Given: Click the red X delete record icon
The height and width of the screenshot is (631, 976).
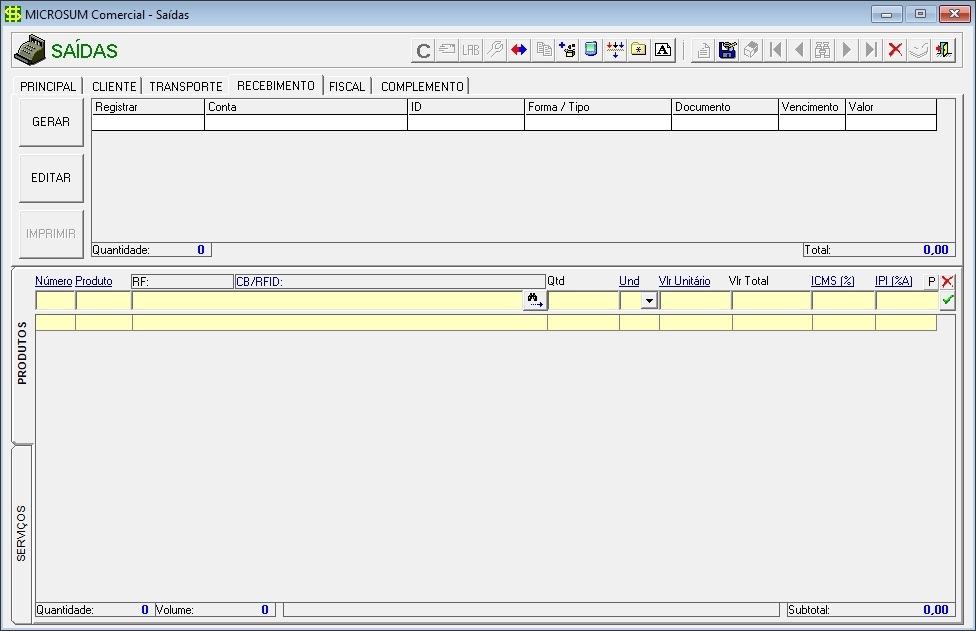Looking at the screenshot, I should pos(896,50).
